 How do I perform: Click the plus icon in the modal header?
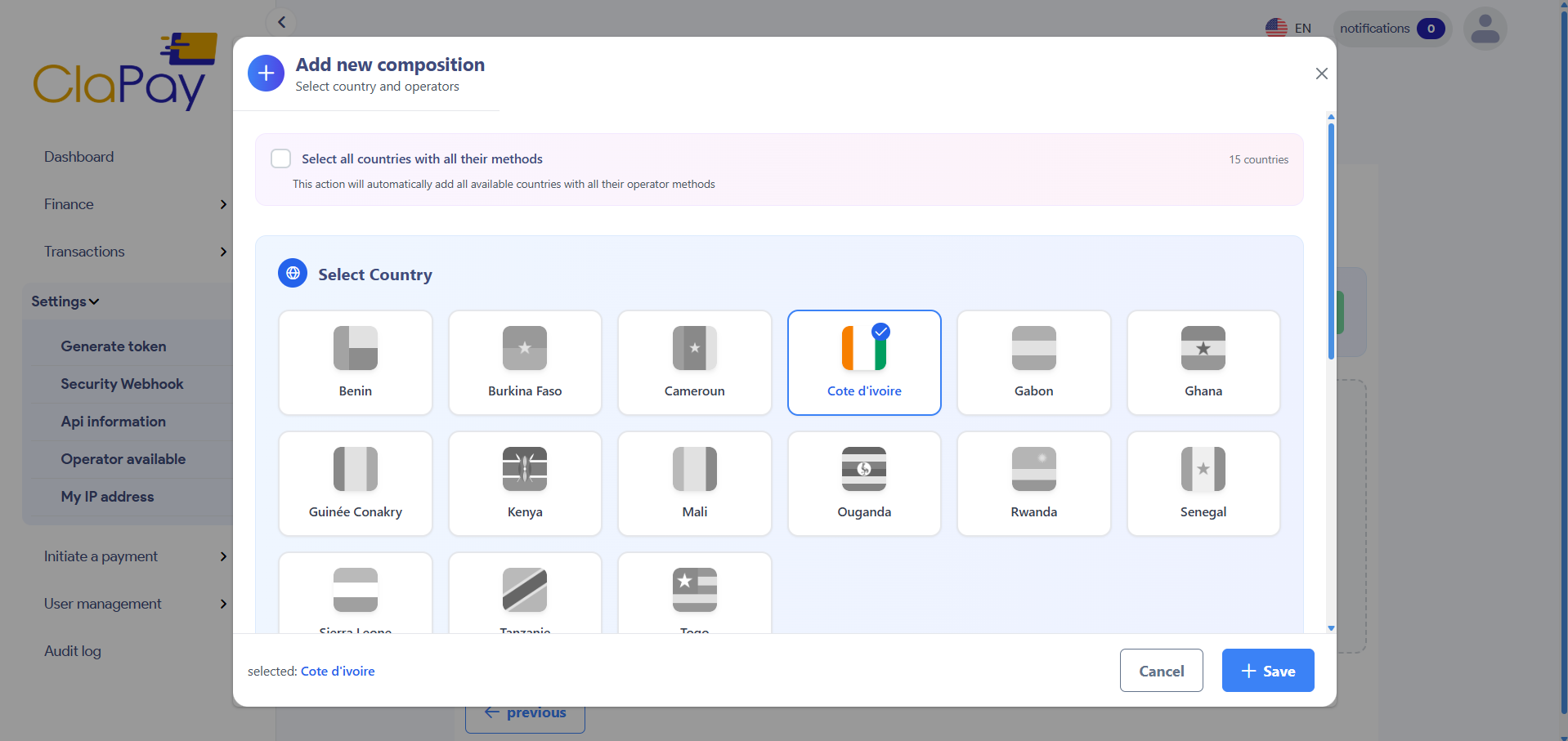(266, 73)
